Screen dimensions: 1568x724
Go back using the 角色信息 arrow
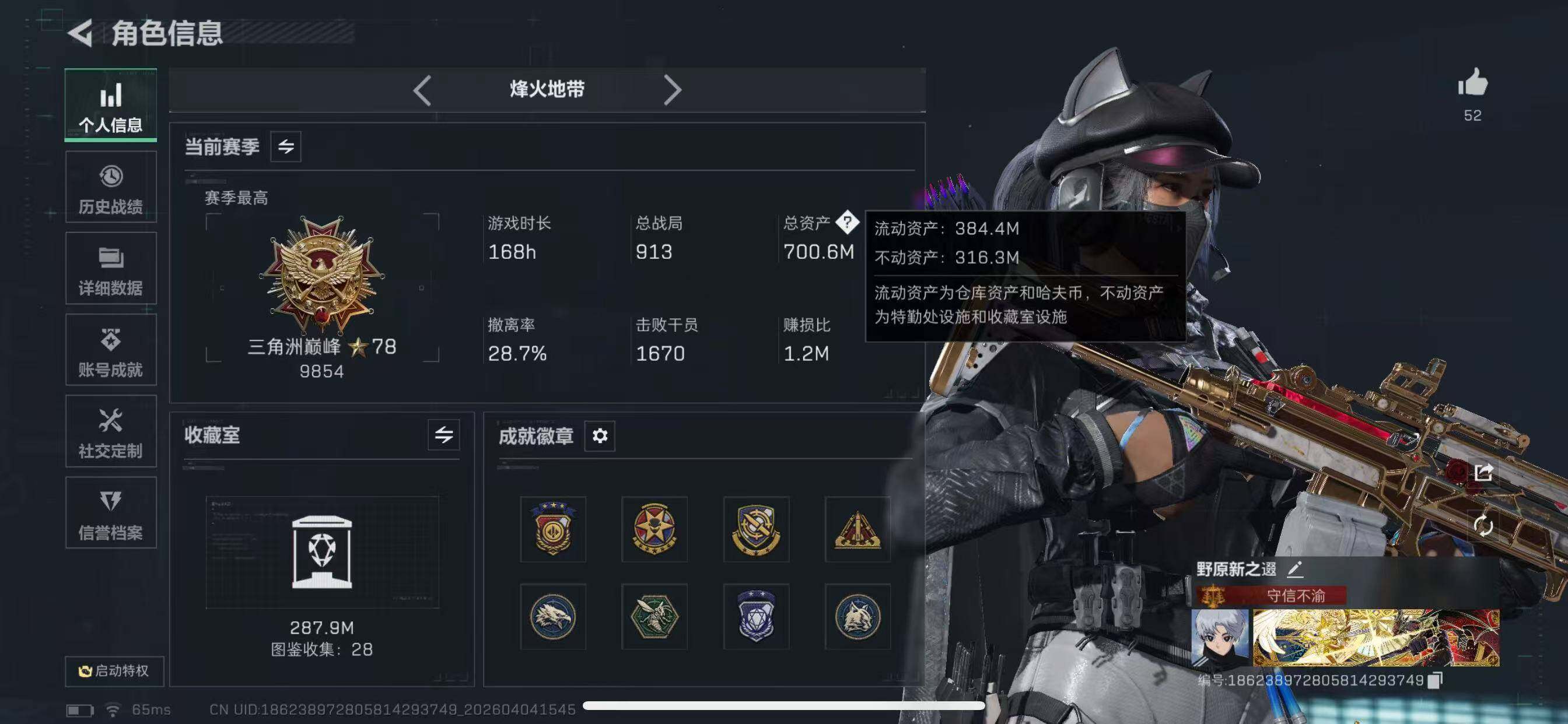80,32
